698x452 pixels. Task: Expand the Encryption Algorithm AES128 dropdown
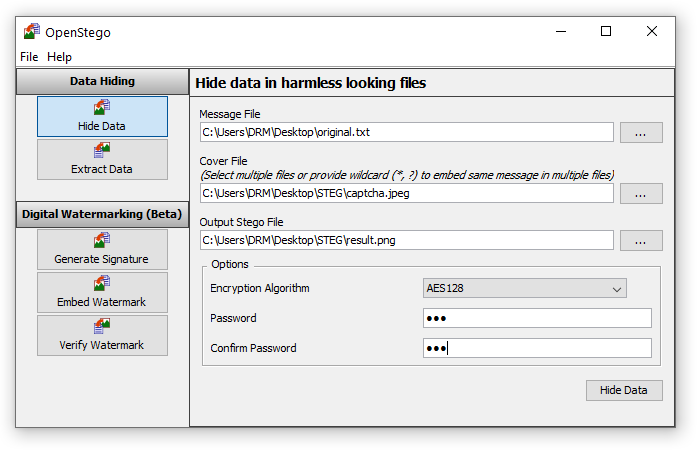click(524, 288)
